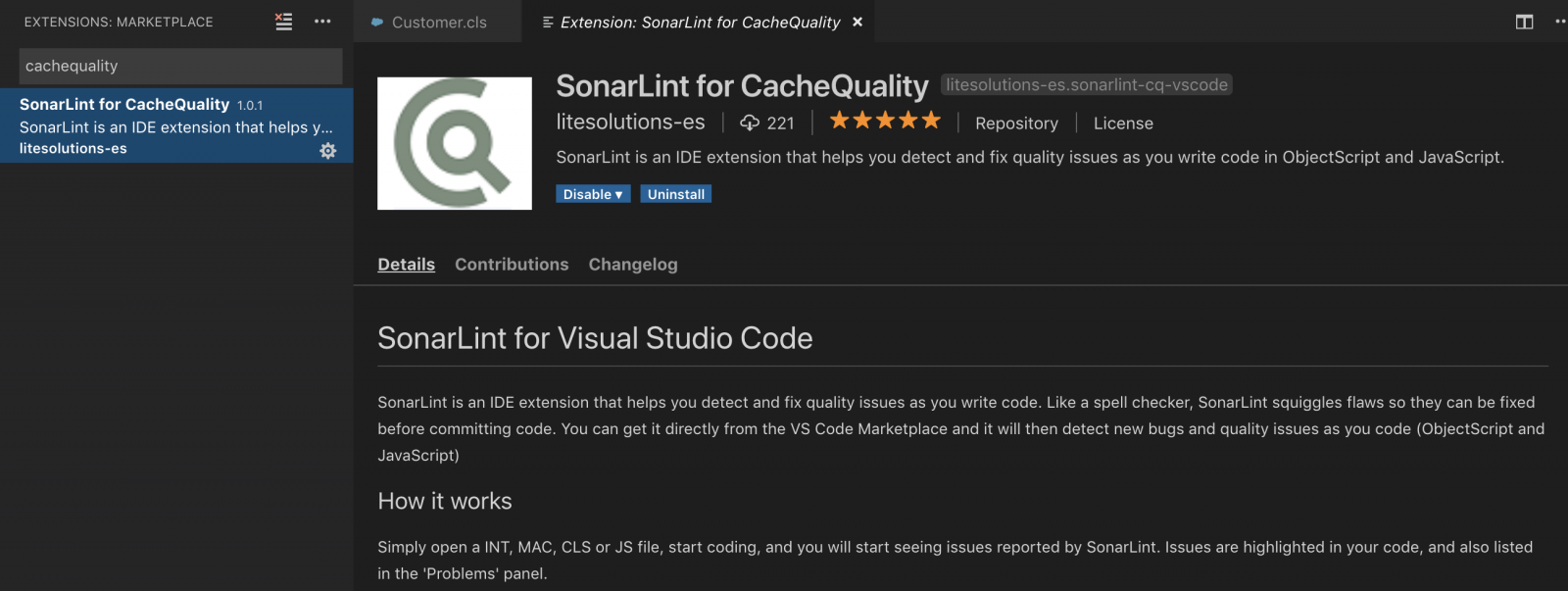The height and width of the screenshot is (591, 1568).
Task: Click the split editor icon
Action: [x=1524, y=22]
